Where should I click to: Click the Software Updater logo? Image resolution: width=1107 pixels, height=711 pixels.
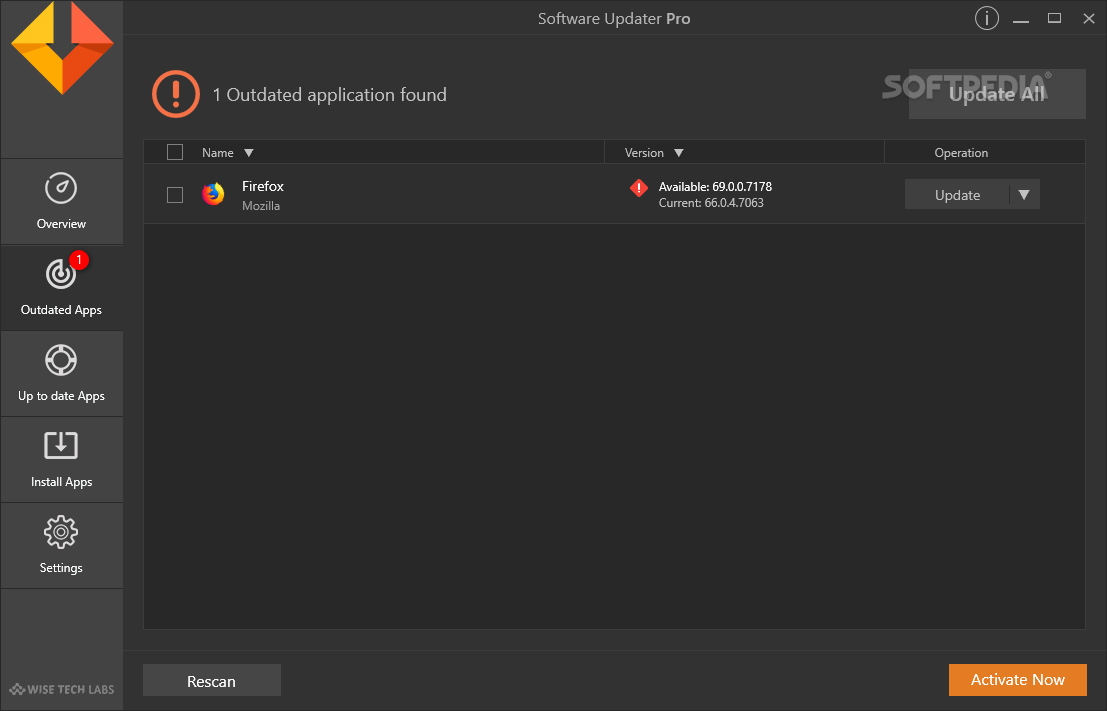coord(62,47)
